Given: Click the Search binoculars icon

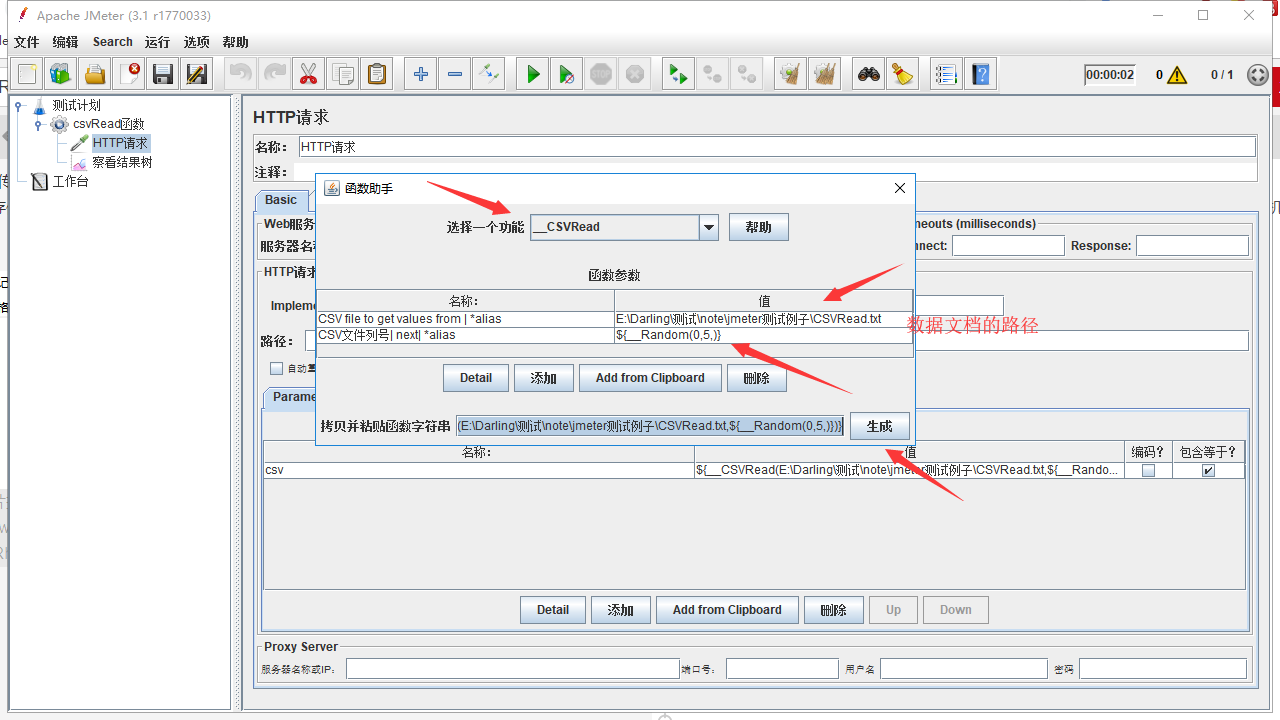Looking at the screenshot, I should [x=869, y=74].
